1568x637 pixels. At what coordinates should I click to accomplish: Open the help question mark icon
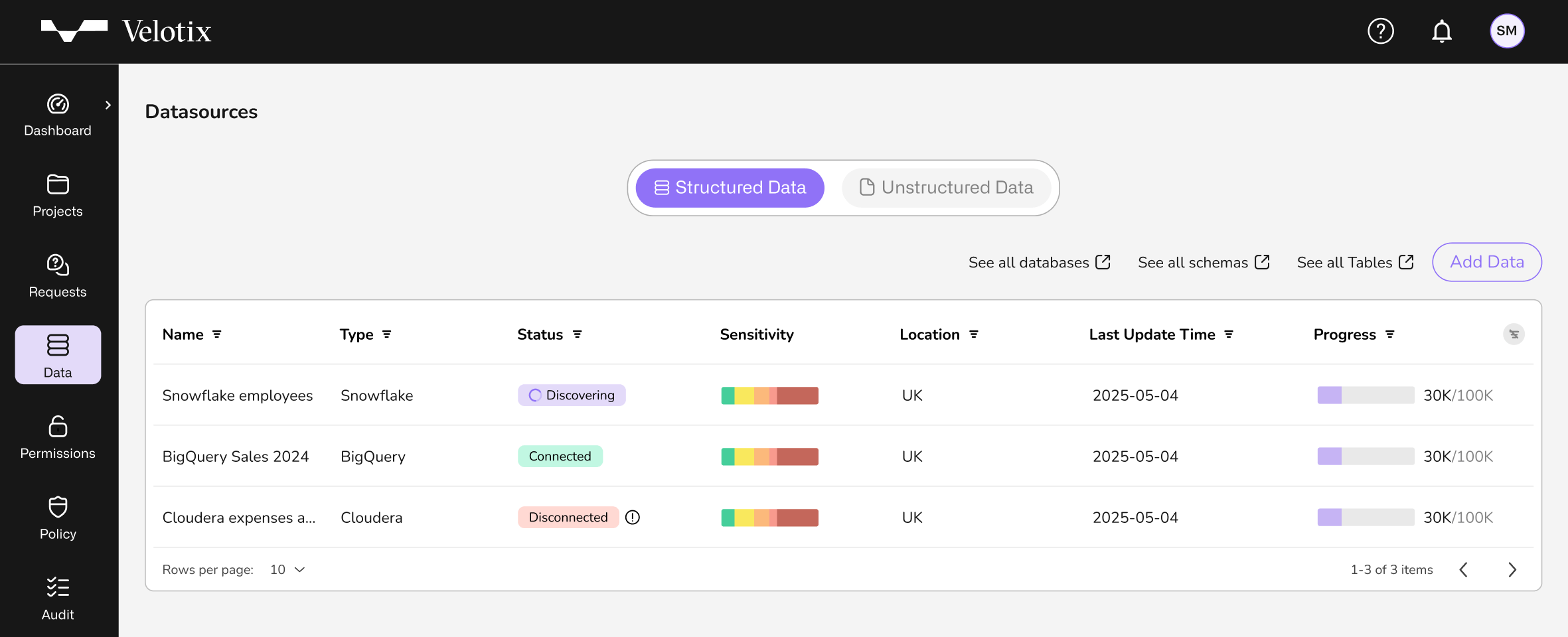point(1380,31)
